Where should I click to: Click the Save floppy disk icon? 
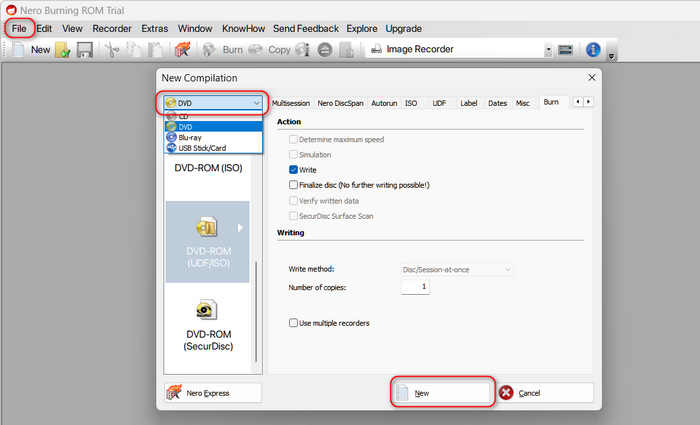point(84,50)
